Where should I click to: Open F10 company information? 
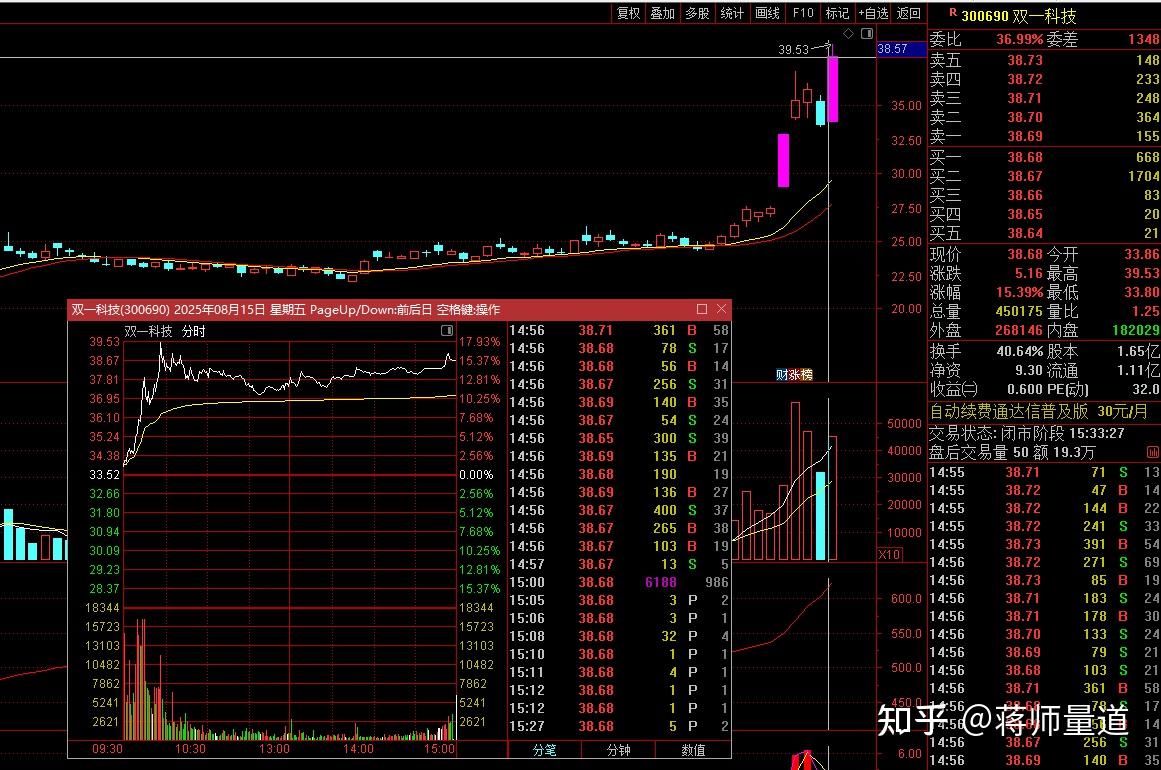(x=803, y=13)
